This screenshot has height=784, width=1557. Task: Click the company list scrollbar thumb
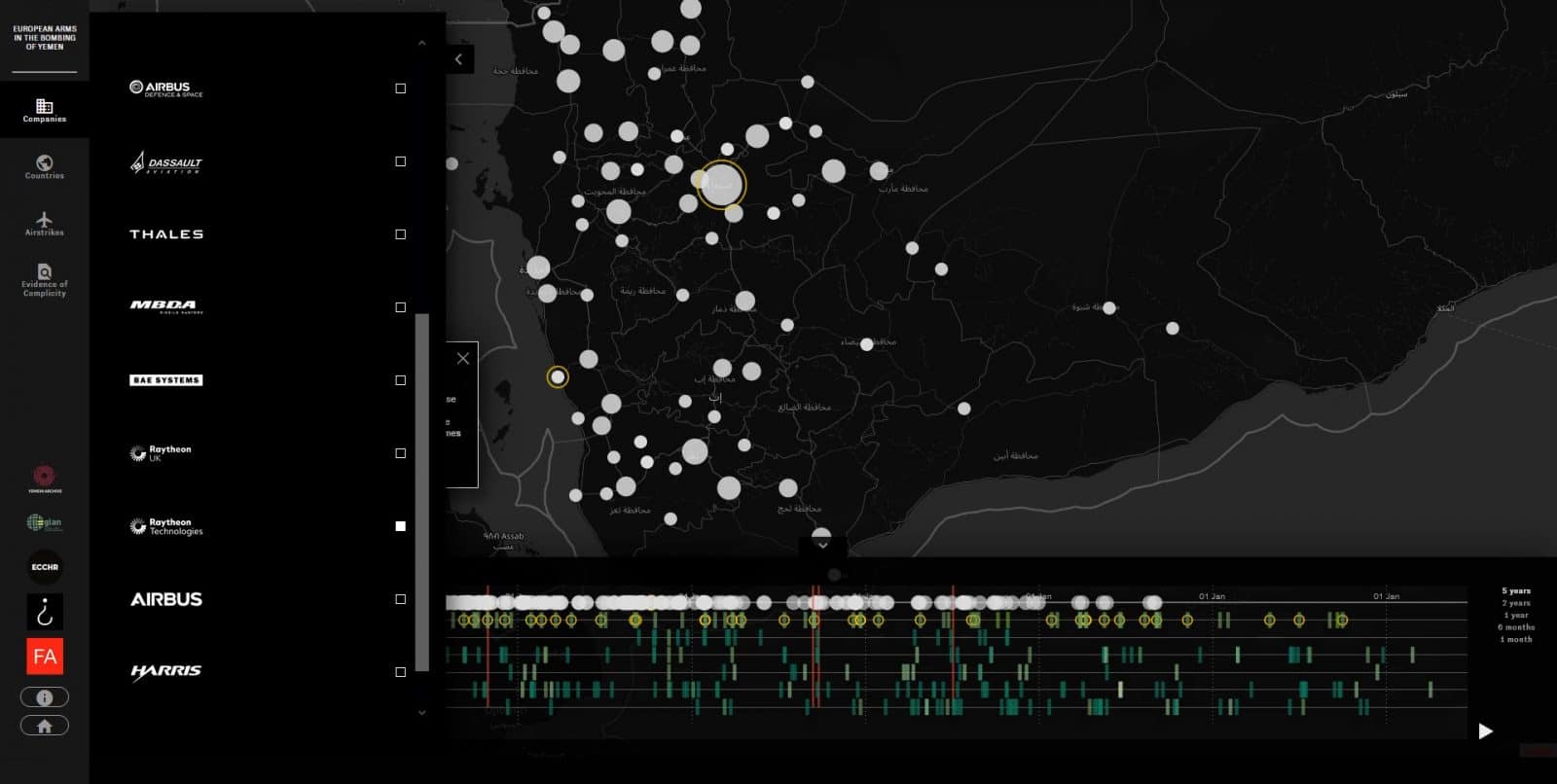(421, 492)
